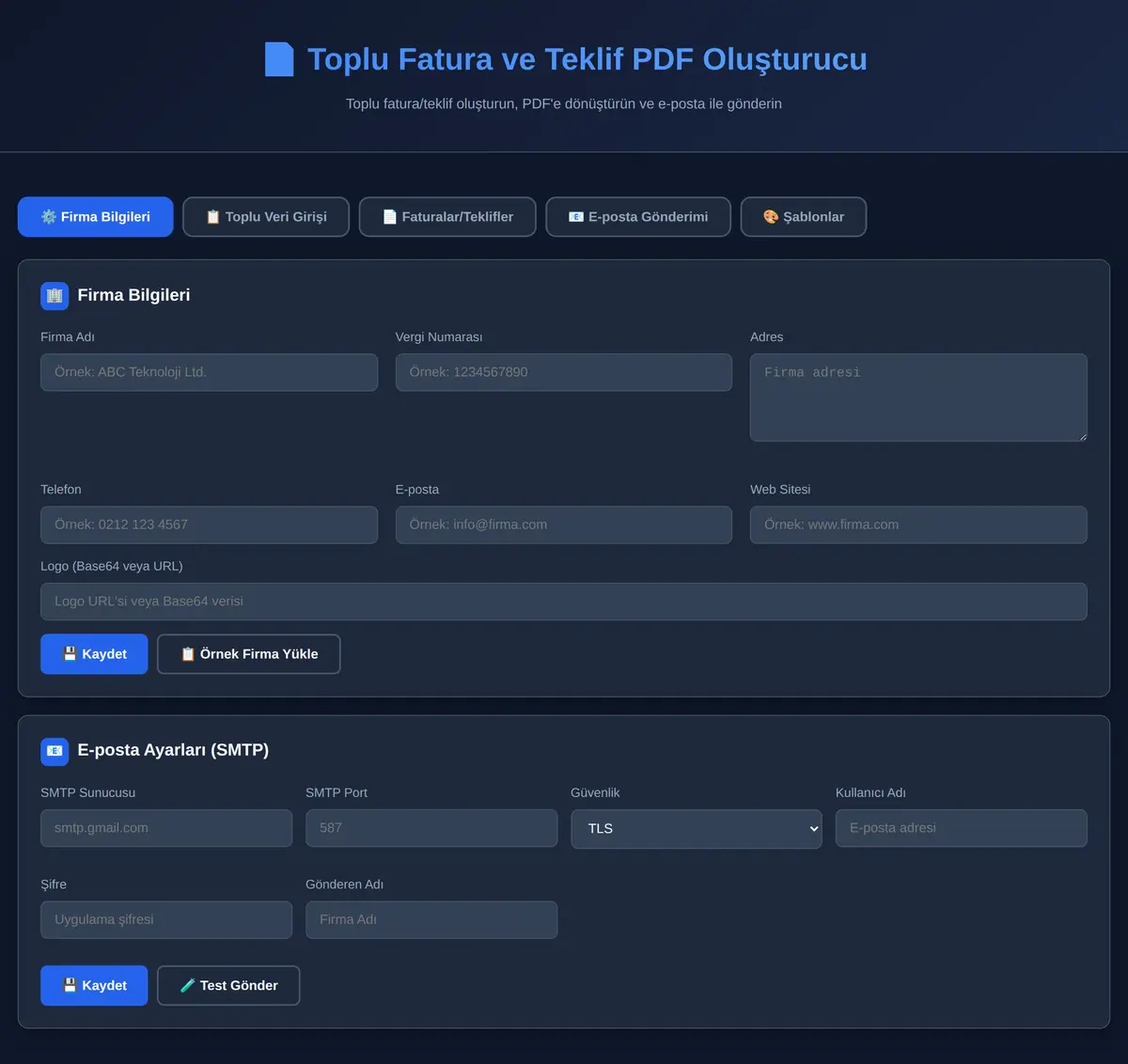Viewport: 1128px width, 1064px height.
Task: Click the Toplu Fatura ve Teklif PDF Oluşturucu title
Action: 587,59
